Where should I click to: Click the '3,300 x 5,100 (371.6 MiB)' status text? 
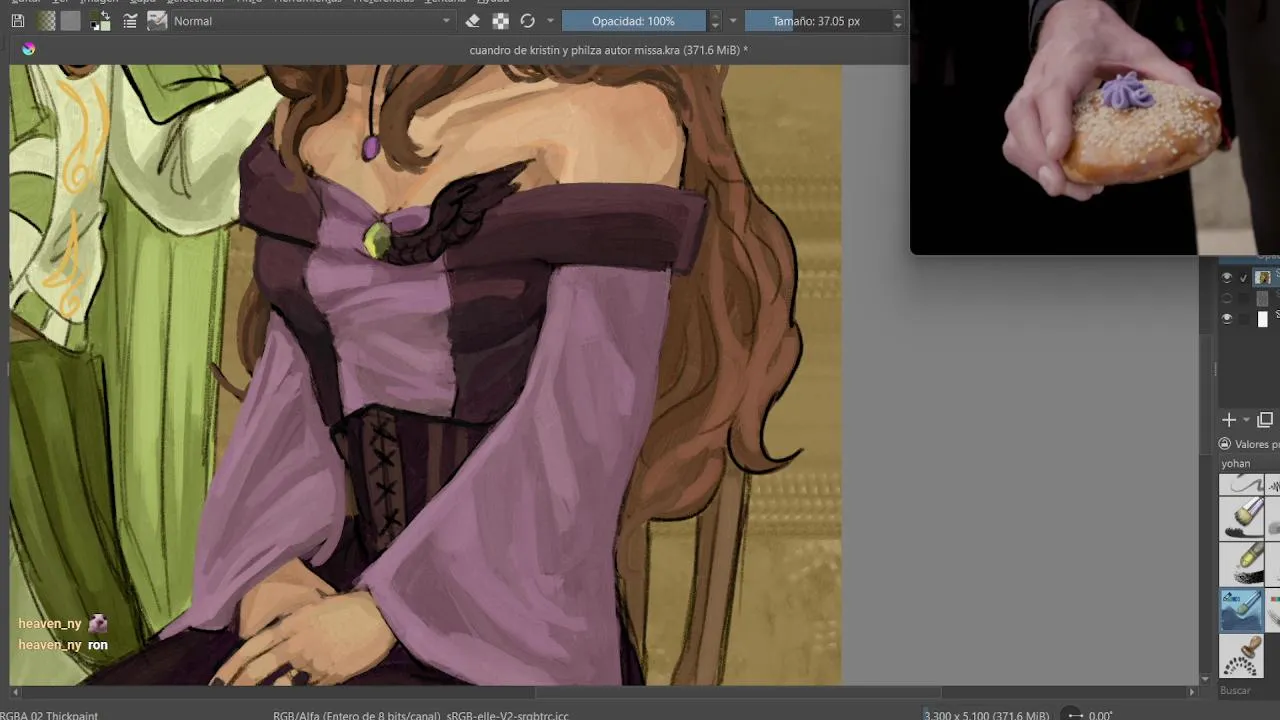click(x=987, y=715)
